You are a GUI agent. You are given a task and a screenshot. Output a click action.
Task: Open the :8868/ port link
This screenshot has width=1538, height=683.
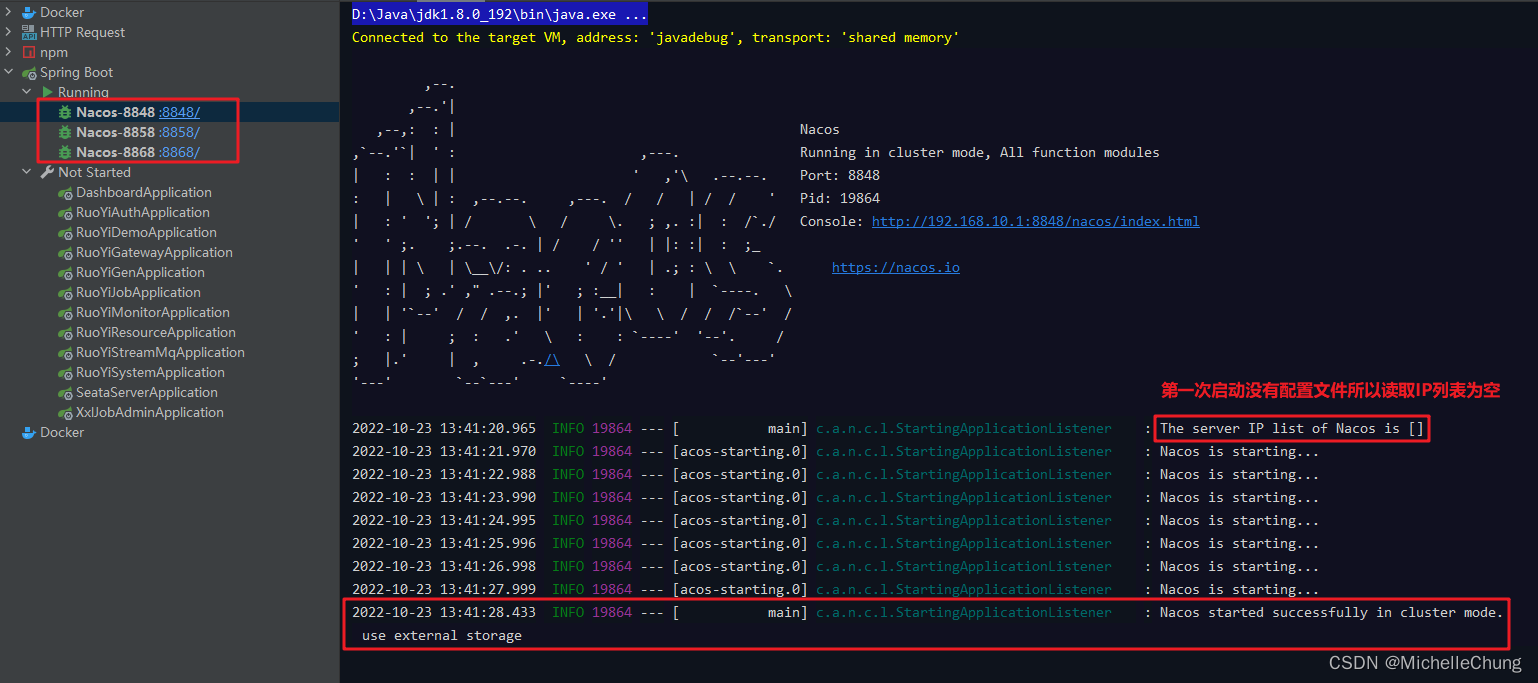(x=179, y=152)
